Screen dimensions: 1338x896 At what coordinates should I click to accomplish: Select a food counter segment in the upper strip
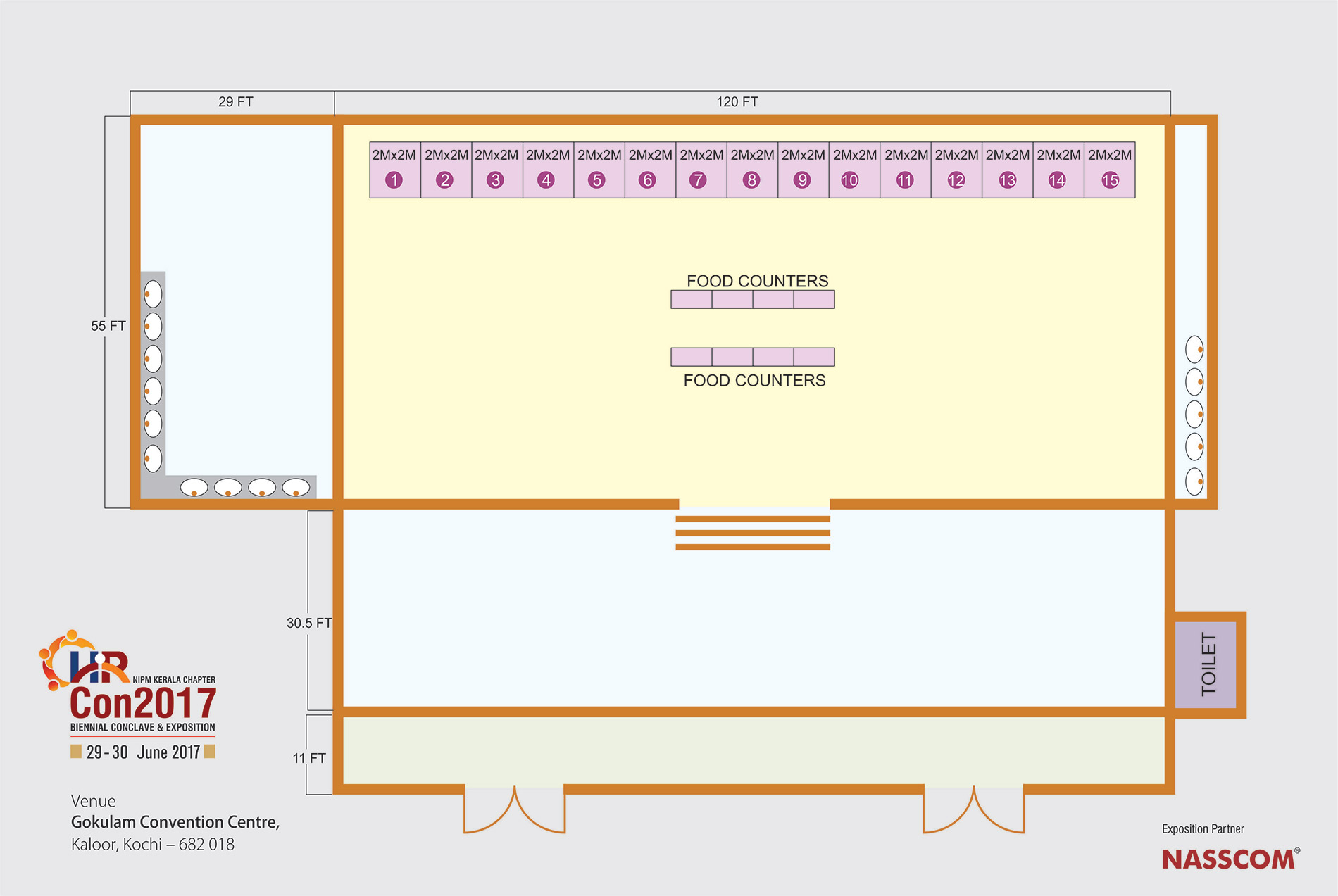[694, 298]
